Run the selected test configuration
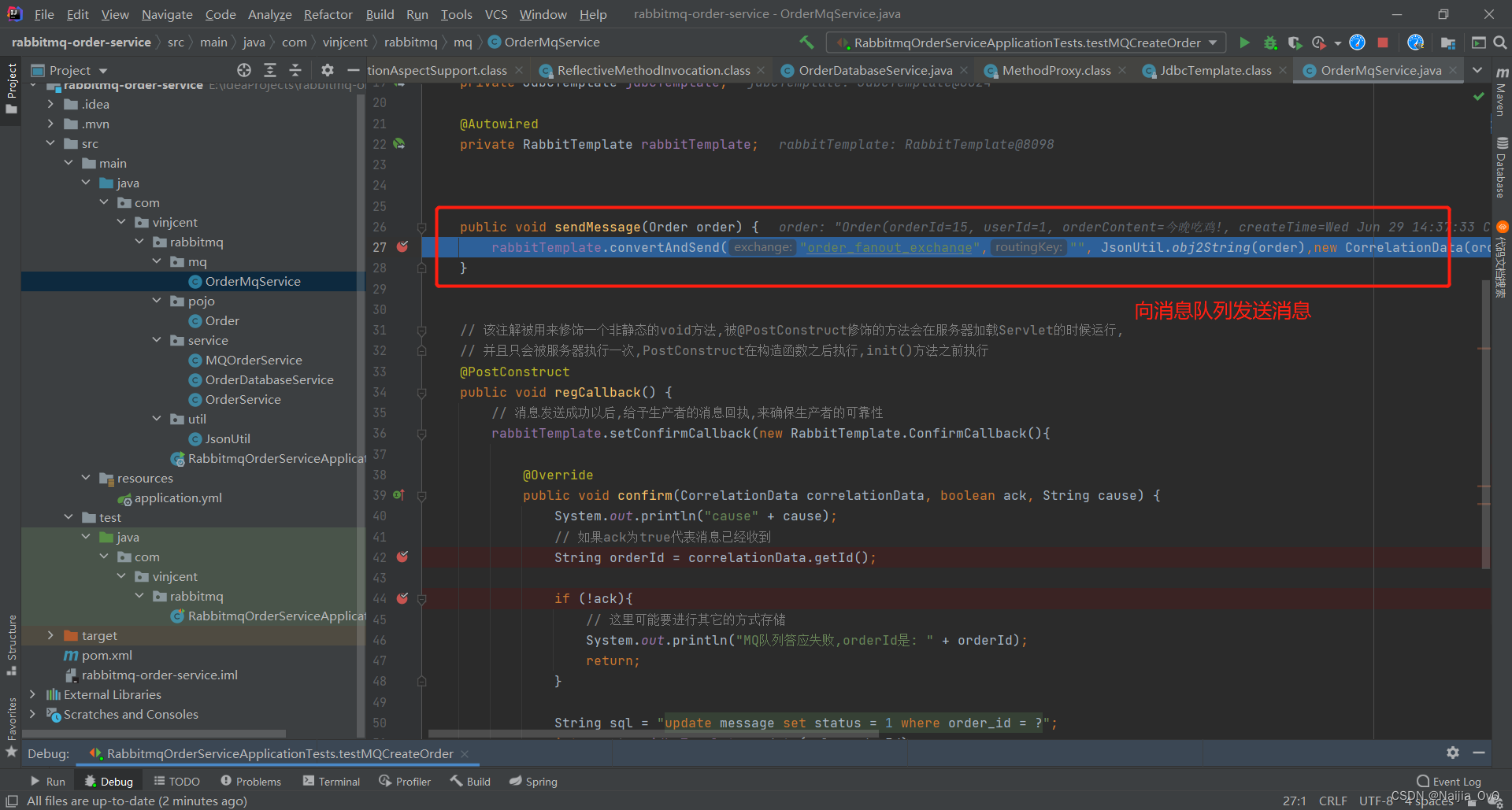Image resolution: width=1512 pixels, height=810 pixels. pyautogui.click(x=1244, y=43)
